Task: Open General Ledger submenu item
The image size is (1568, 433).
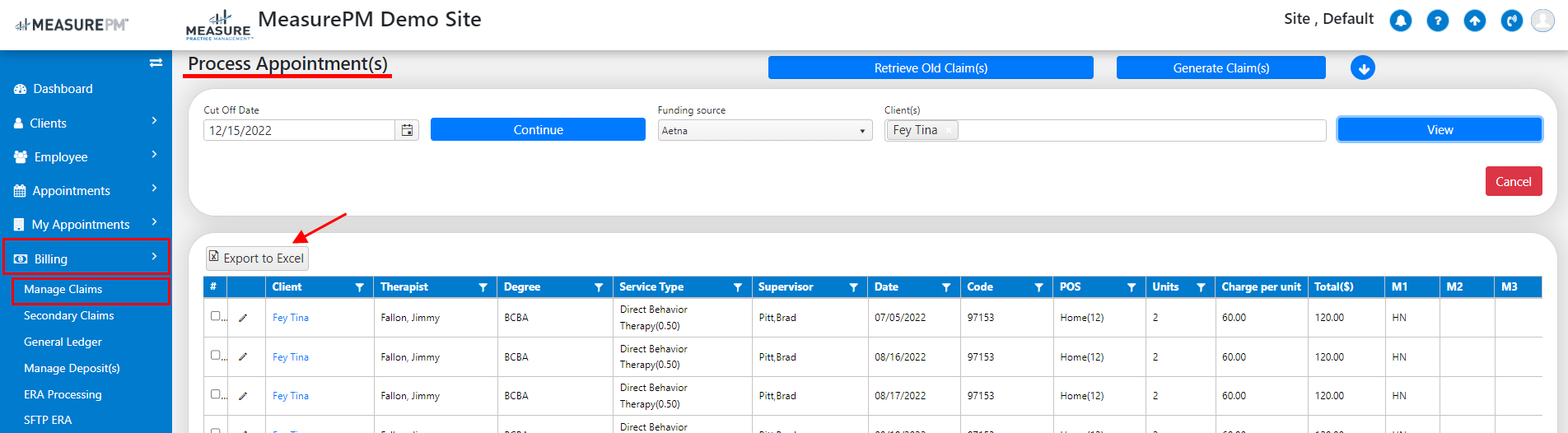Action: click(x=63, y=342)
